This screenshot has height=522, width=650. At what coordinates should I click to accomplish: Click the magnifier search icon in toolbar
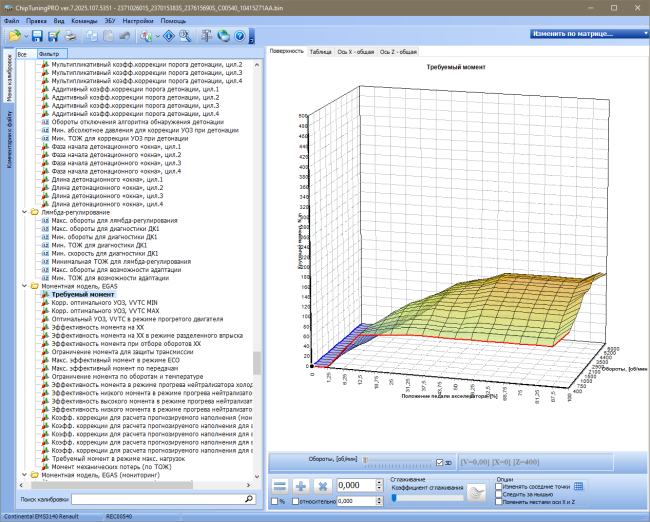tap(185, 36)
